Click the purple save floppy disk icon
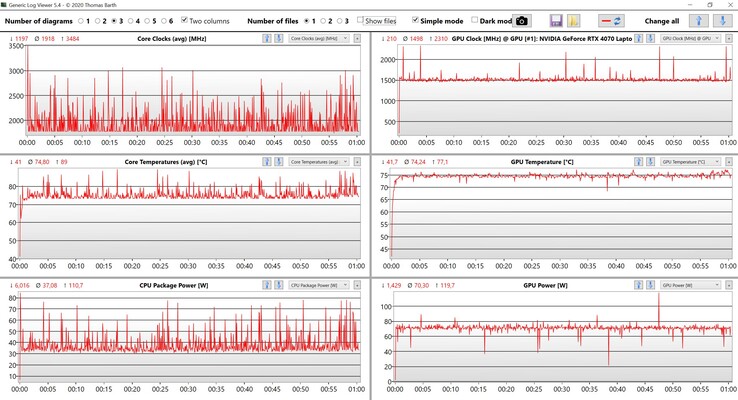This screenshot has height=400, width=738. [556, 21]
